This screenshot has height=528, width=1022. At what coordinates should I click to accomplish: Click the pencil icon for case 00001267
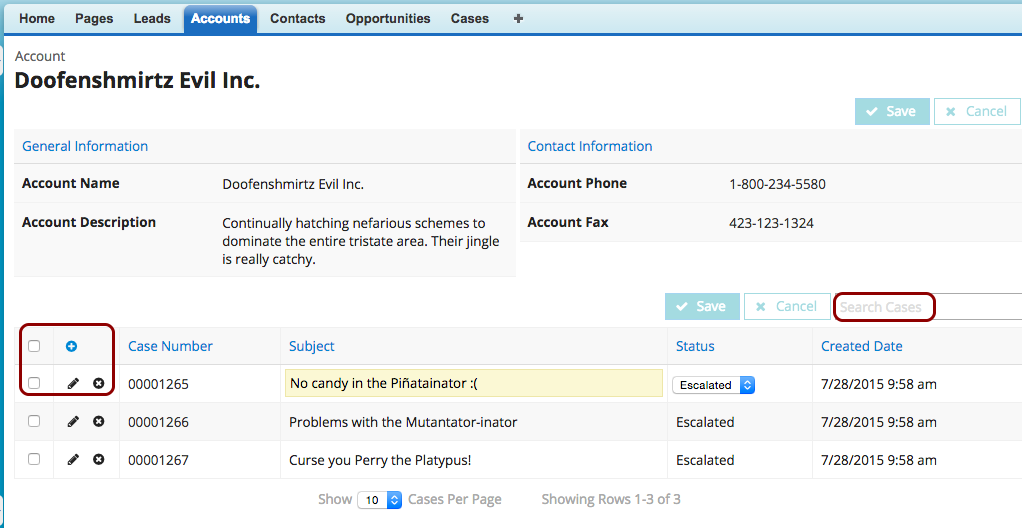[x=73, y=460]
